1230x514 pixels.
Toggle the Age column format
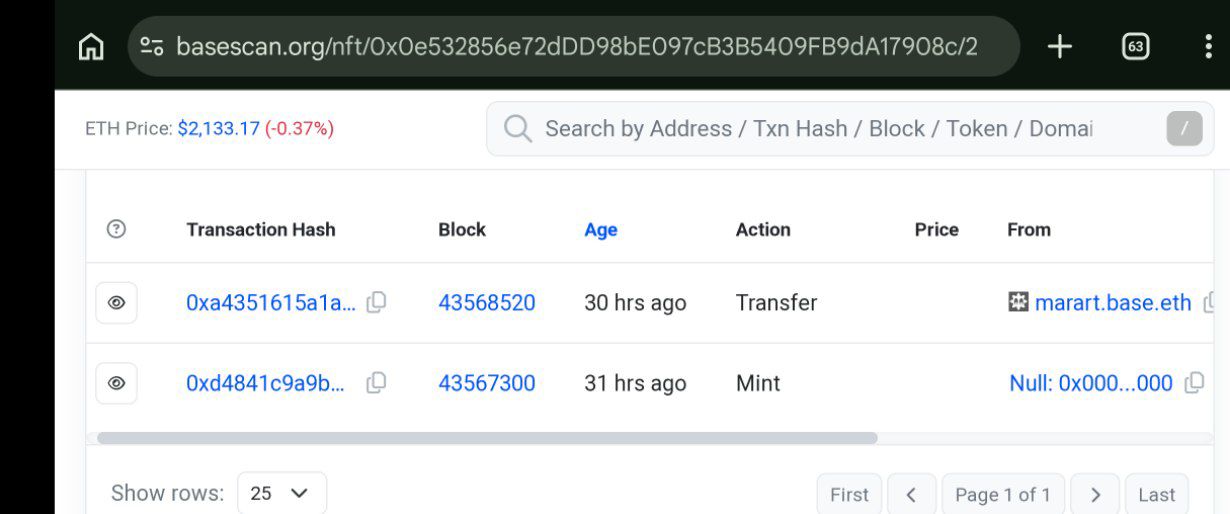tap(600, 229)
